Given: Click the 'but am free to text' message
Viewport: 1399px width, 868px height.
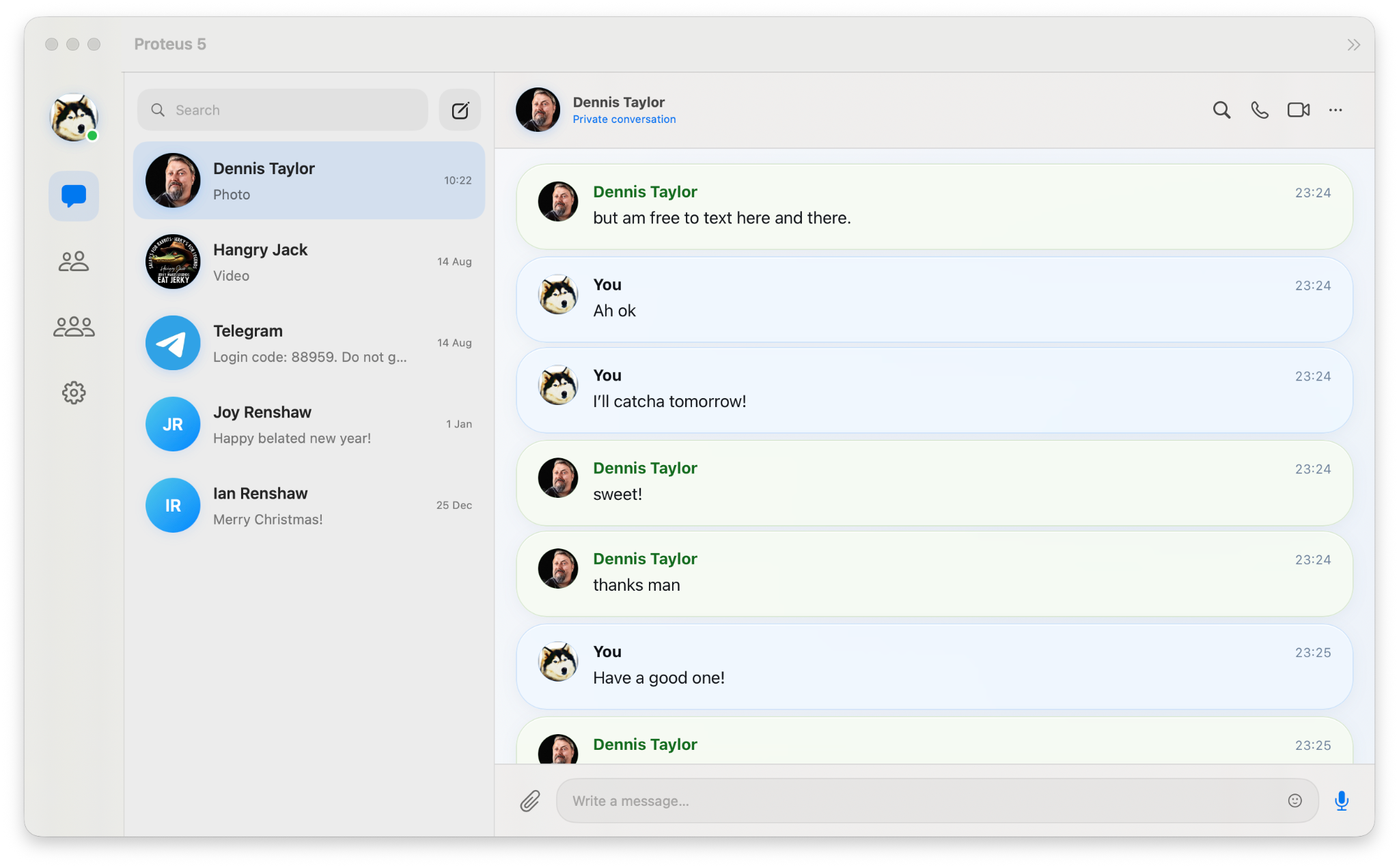Looking at the screenshot, I should click(934, 206).
